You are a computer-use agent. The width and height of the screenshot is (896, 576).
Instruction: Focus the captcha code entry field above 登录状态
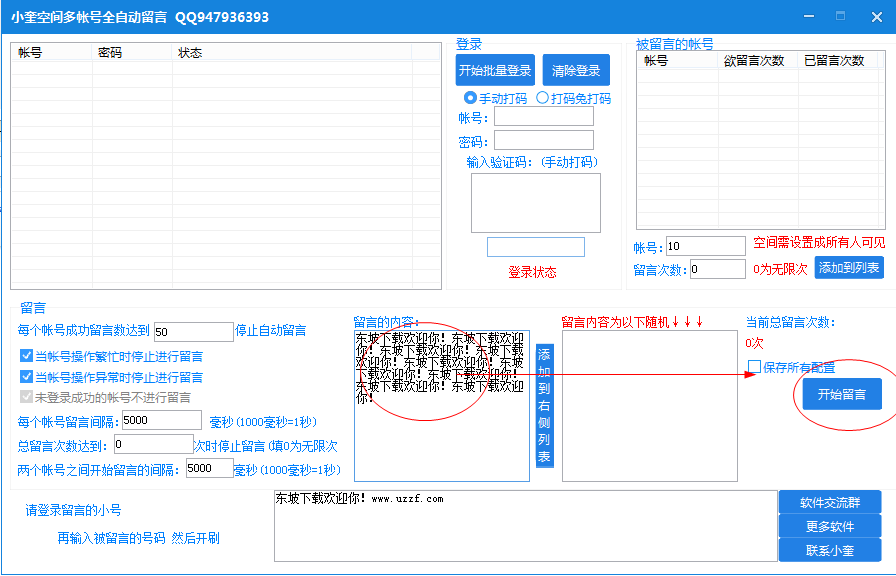coord(535,247)
